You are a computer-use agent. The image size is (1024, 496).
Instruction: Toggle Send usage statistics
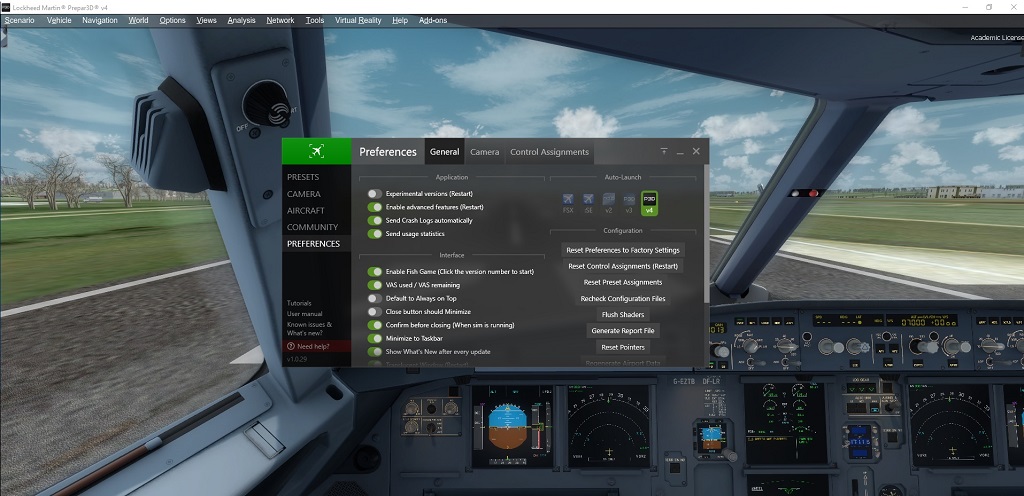tap(375, 234)
